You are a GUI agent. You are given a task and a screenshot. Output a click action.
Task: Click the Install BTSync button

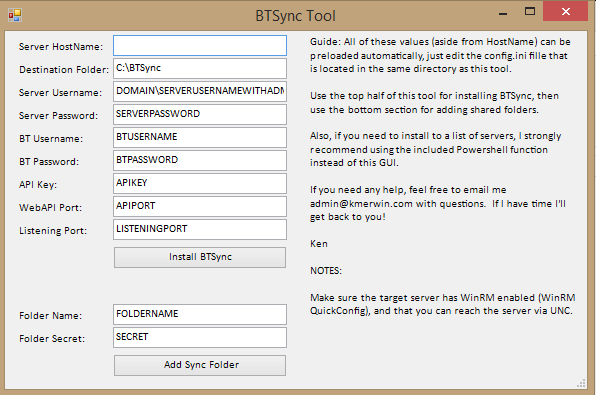point(200,257)
